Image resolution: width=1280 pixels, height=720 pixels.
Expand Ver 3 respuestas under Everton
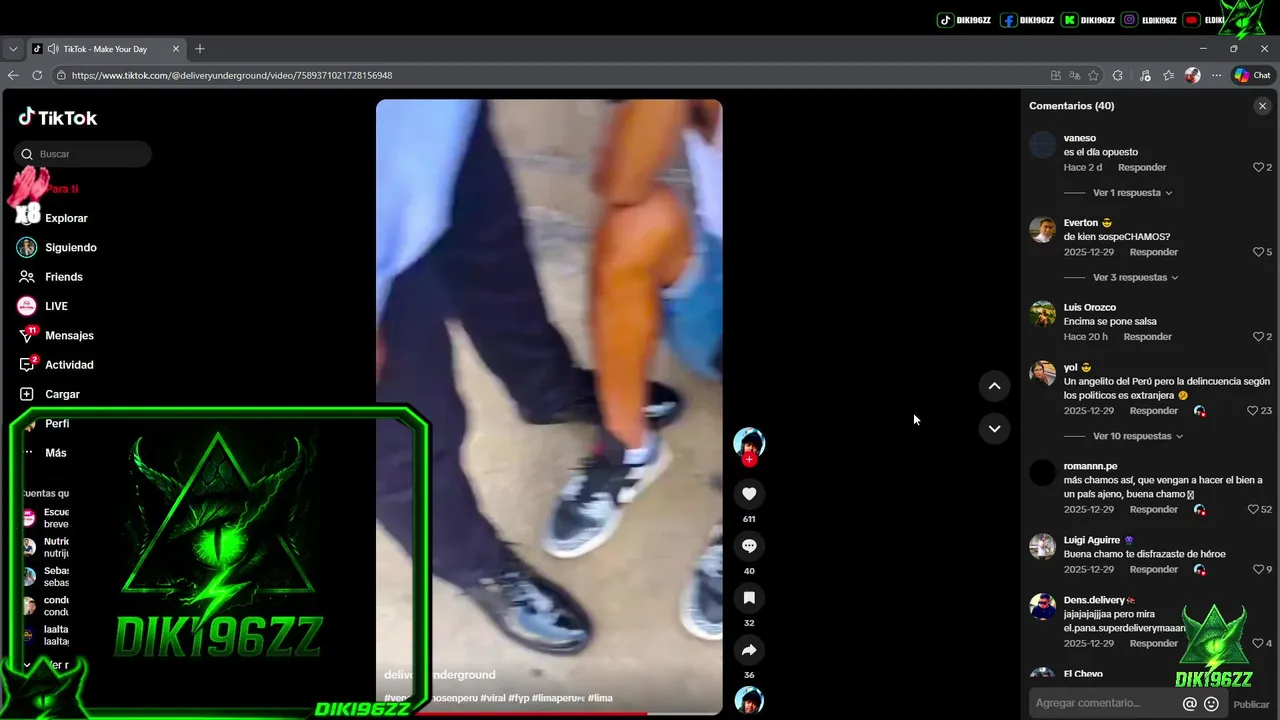tap(1135, 278)
